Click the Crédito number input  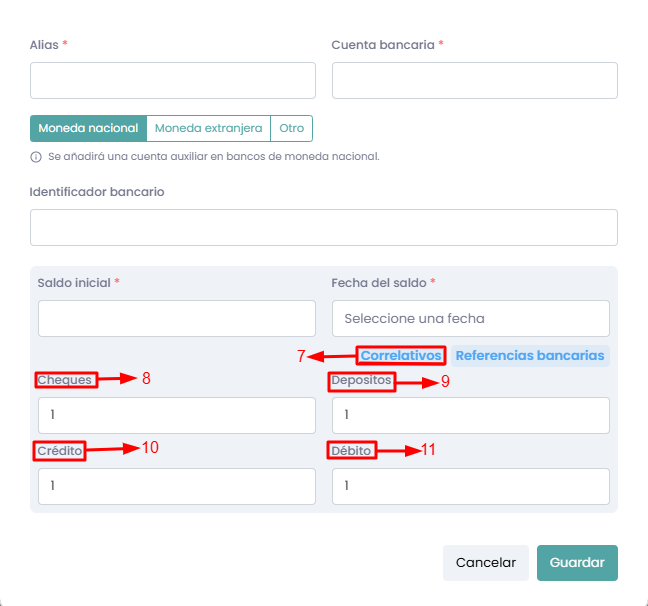tap(177, 487)
